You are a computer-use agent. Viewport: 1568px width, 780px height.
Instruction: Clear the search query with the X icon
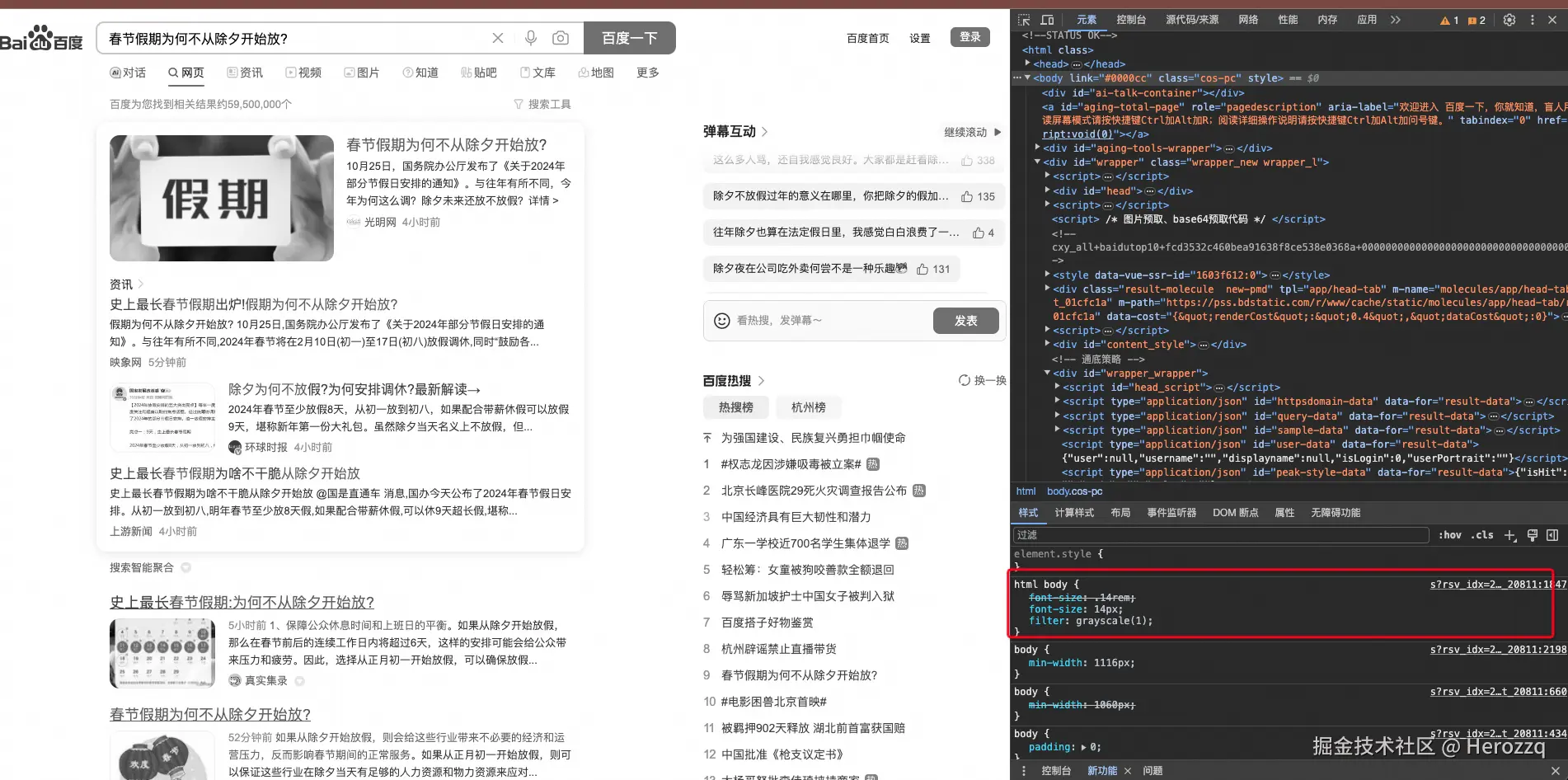(x=498, y=38)
